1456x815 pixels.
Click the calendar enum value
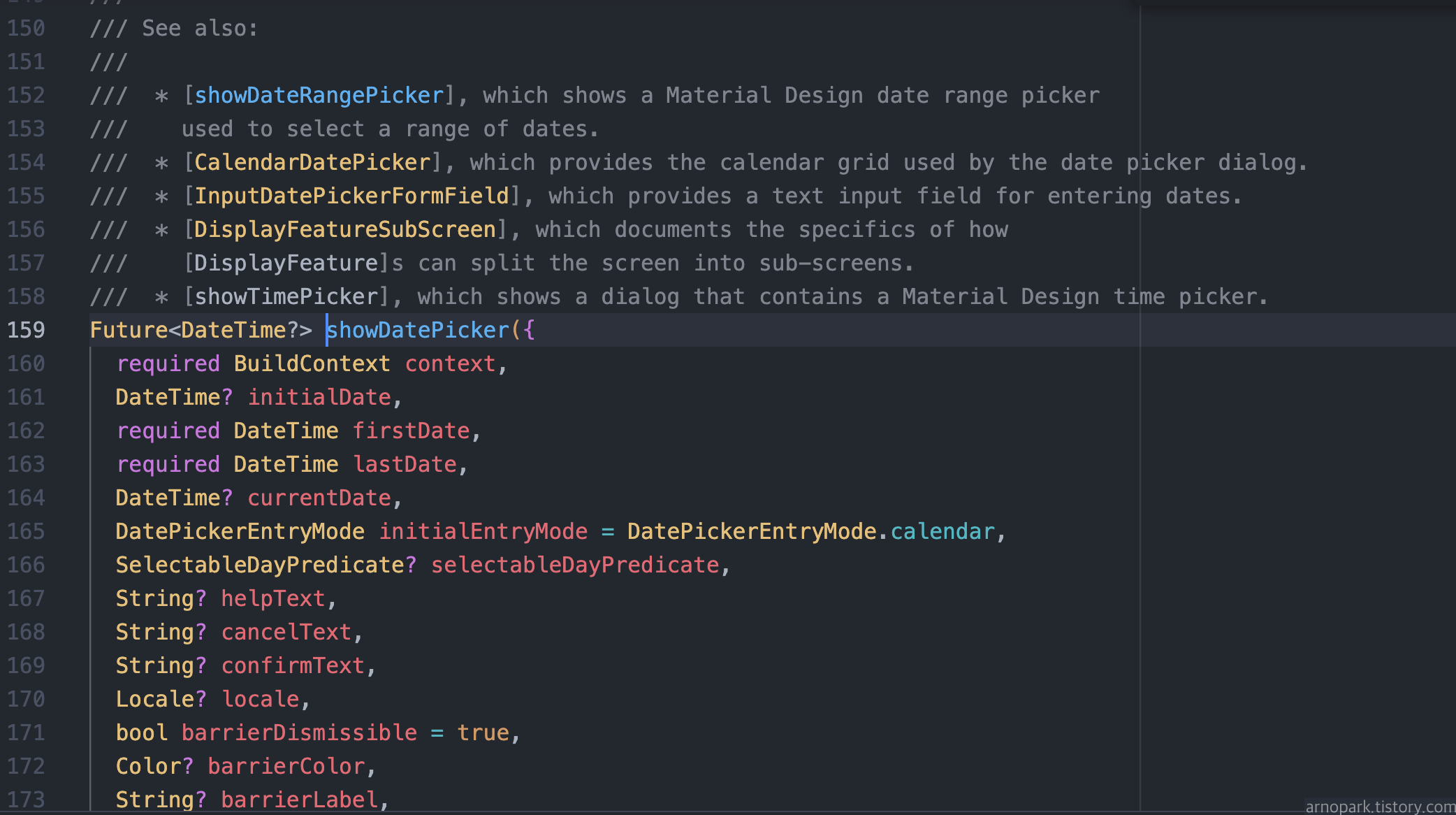point(942,531)
